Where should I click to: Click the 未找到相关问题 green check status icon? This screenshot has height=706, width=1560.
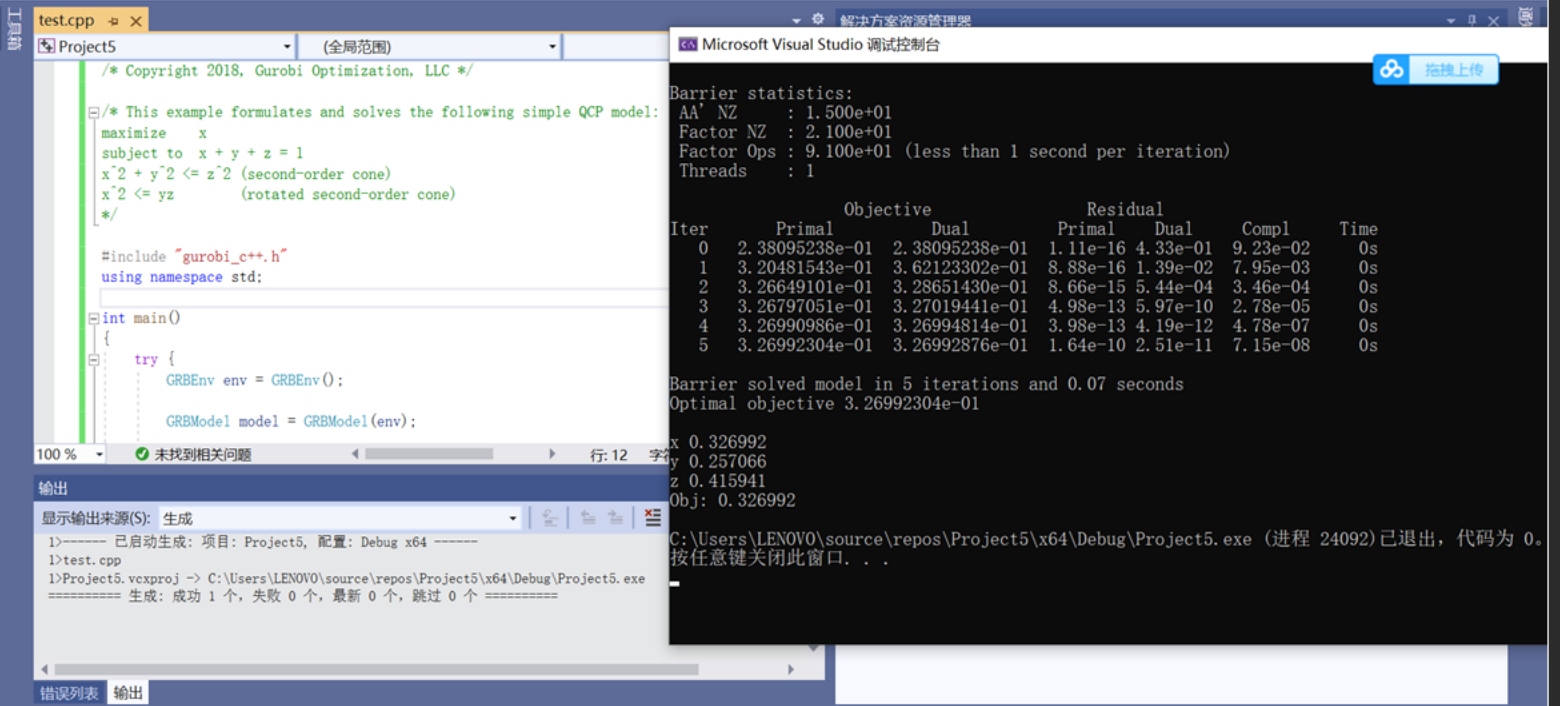(x=142, y=454)
